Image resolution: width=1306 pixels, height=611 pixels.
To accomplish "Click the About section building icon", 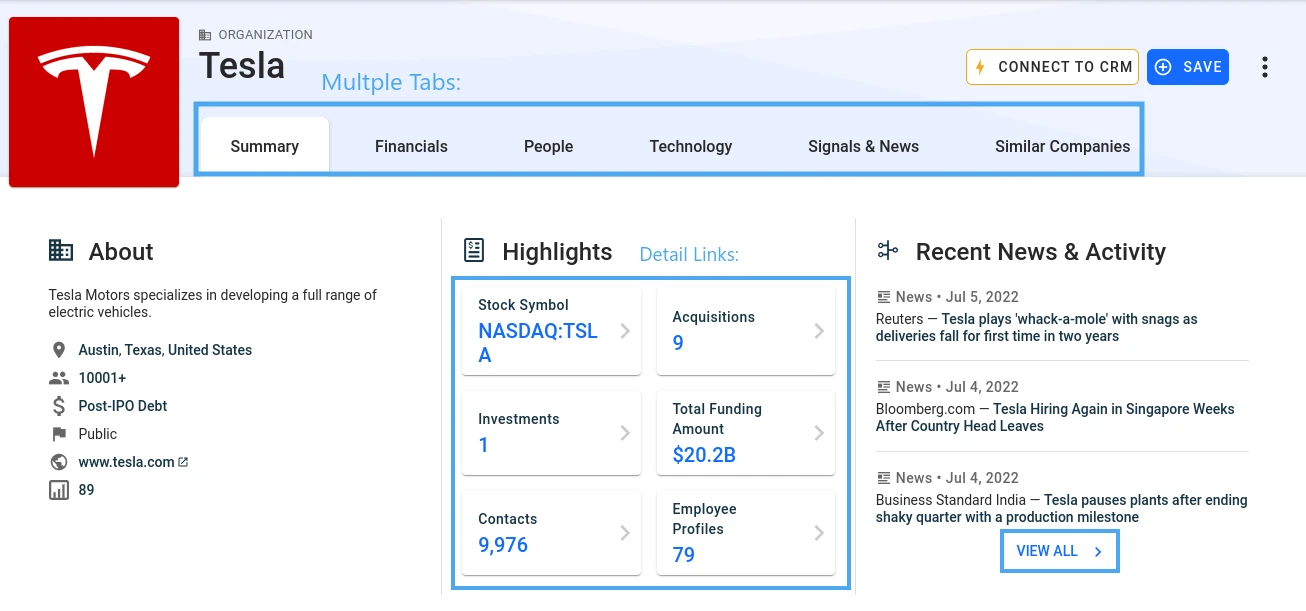I will click(x=61, y=251).
